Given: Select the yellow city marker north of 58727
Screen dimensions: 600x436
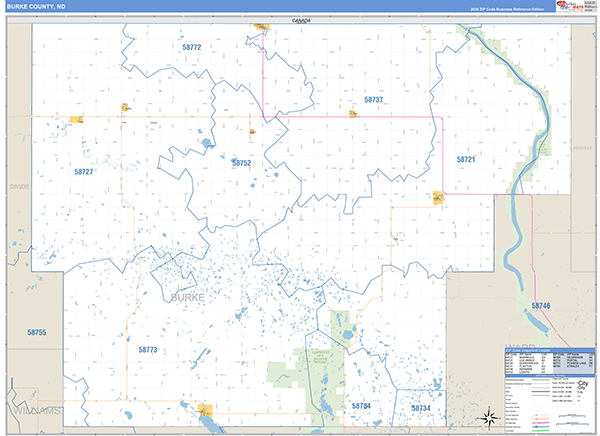Looking at the screenshot, I should point(77,120).
